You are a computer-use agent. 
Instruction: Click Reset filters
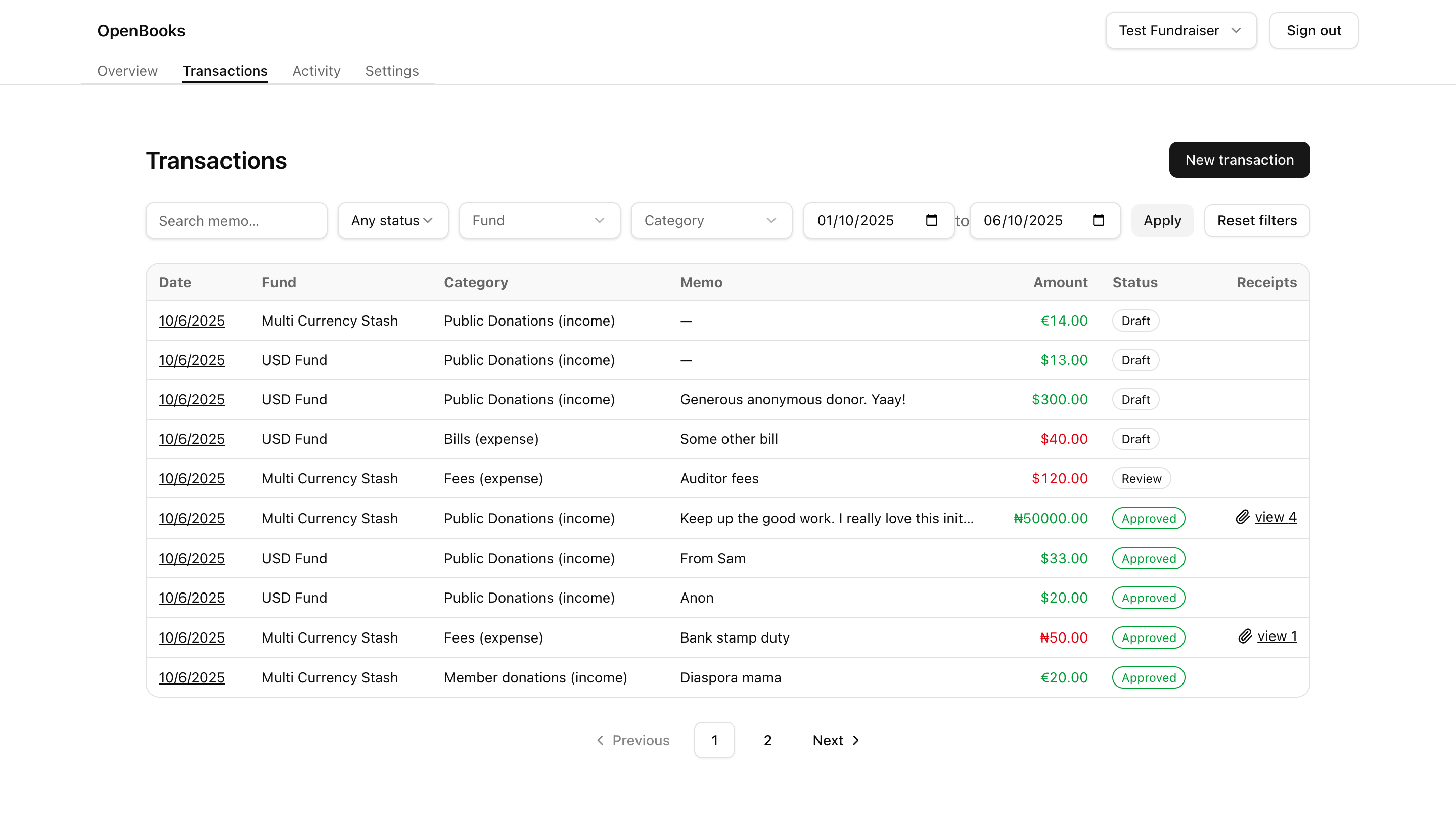click(1256, 220)
